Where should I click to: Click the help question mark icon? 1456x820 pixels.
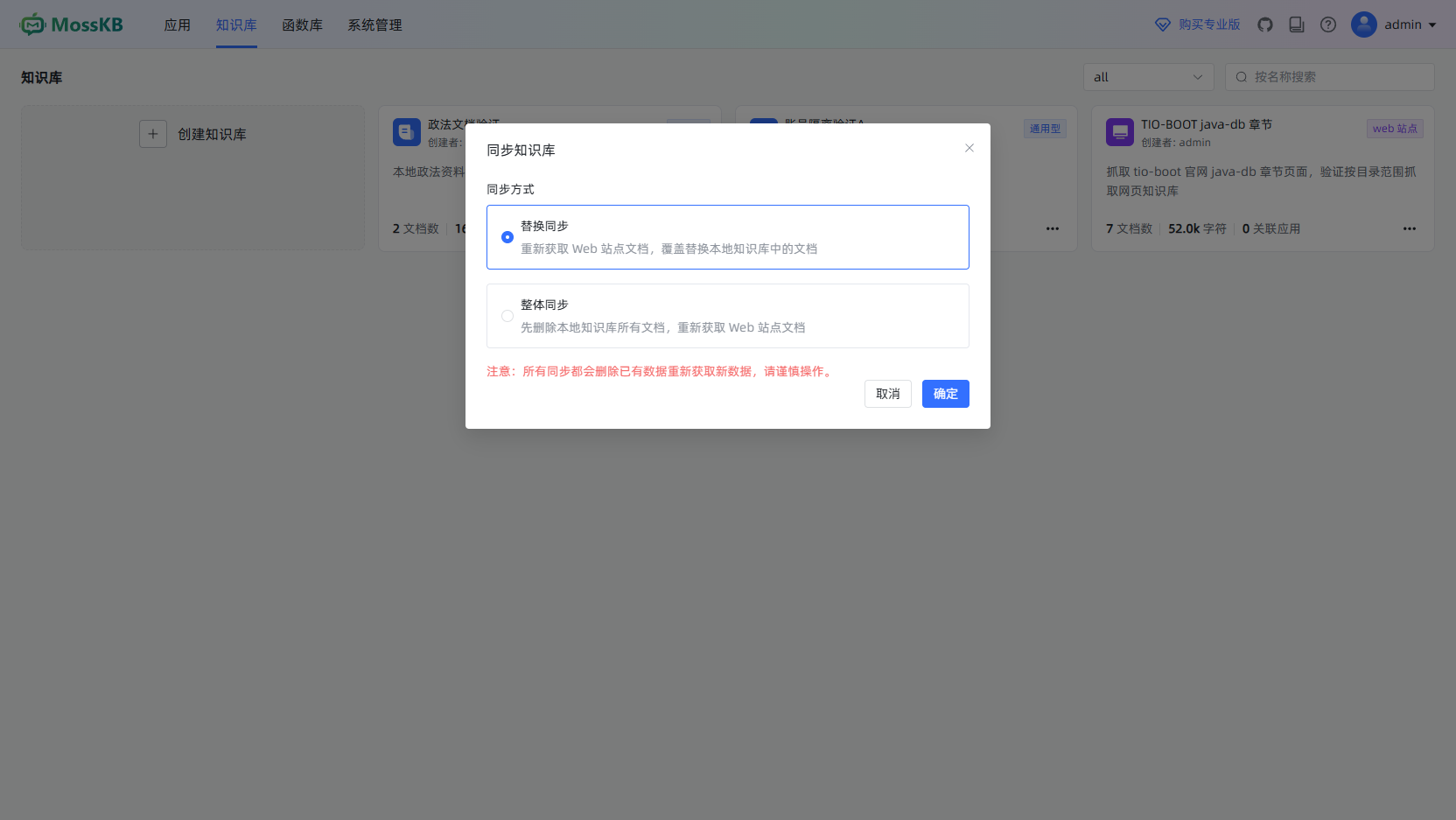coord(1328,25)
